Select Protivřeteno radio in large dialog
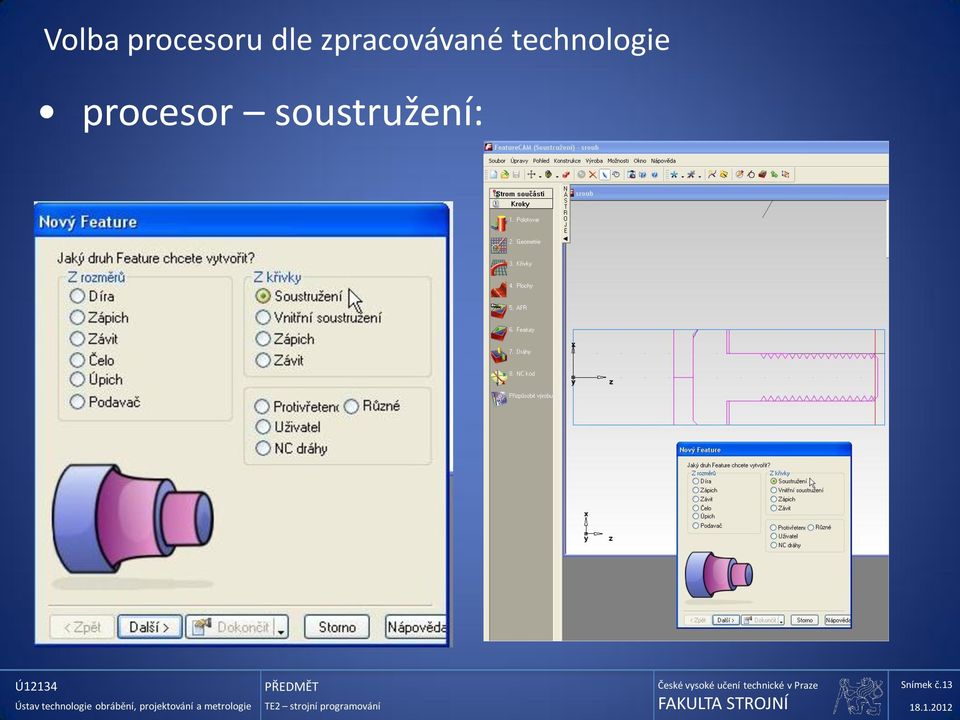Viewport: 960px width, 720px height. pos(263,407)
